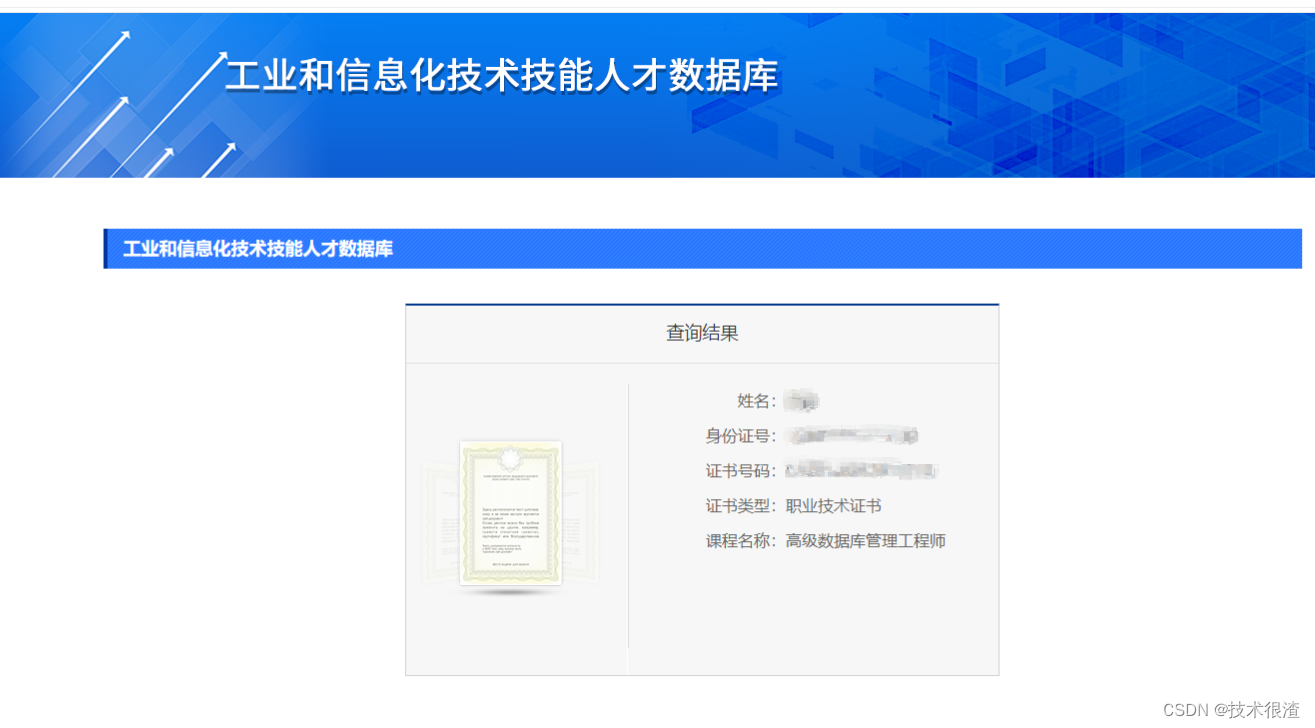The height and width of the screenshot is (728, 1315).
Task: Click the 证书类型 field label
Action: (741, 506)
